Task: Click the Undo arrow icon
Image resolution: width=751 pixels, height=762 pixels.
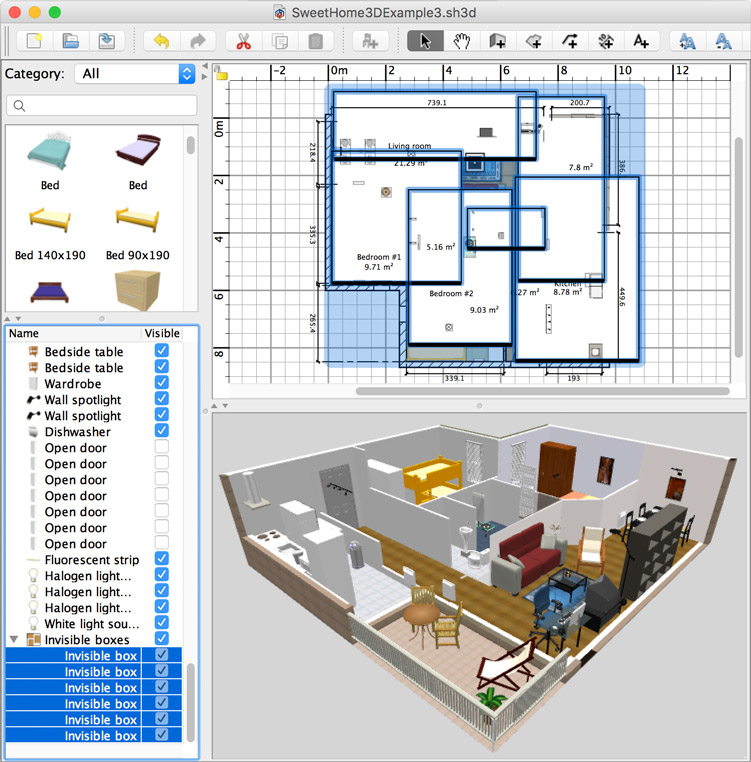Action: coord(162,41)
